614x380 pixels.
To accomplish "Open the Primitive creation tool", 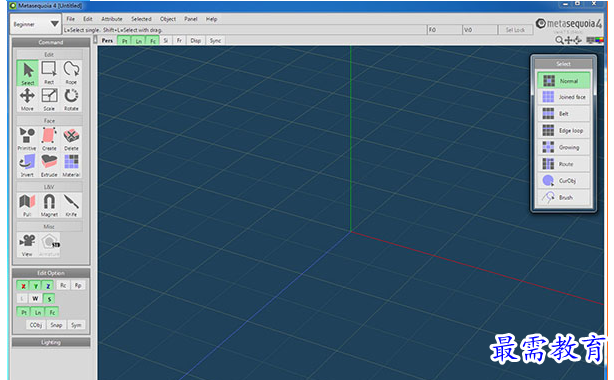I will click(x=27, y=139).
